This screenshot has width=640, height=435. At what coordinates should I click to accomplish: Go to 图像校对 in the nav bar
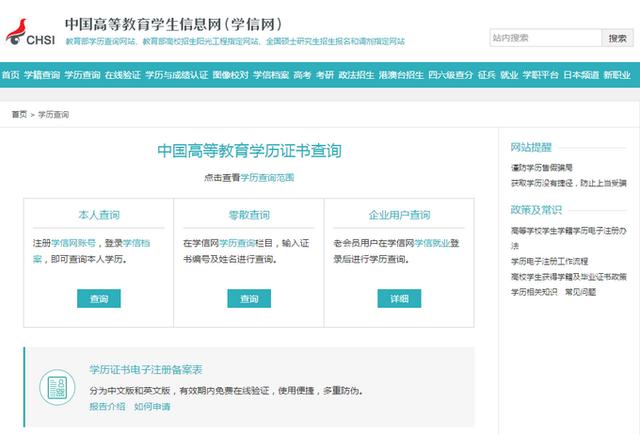click(229, 75)
